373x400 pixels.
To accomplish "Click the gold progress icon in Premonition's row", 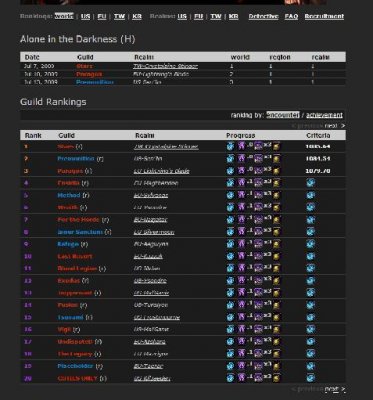I will (x=276, y=159).
